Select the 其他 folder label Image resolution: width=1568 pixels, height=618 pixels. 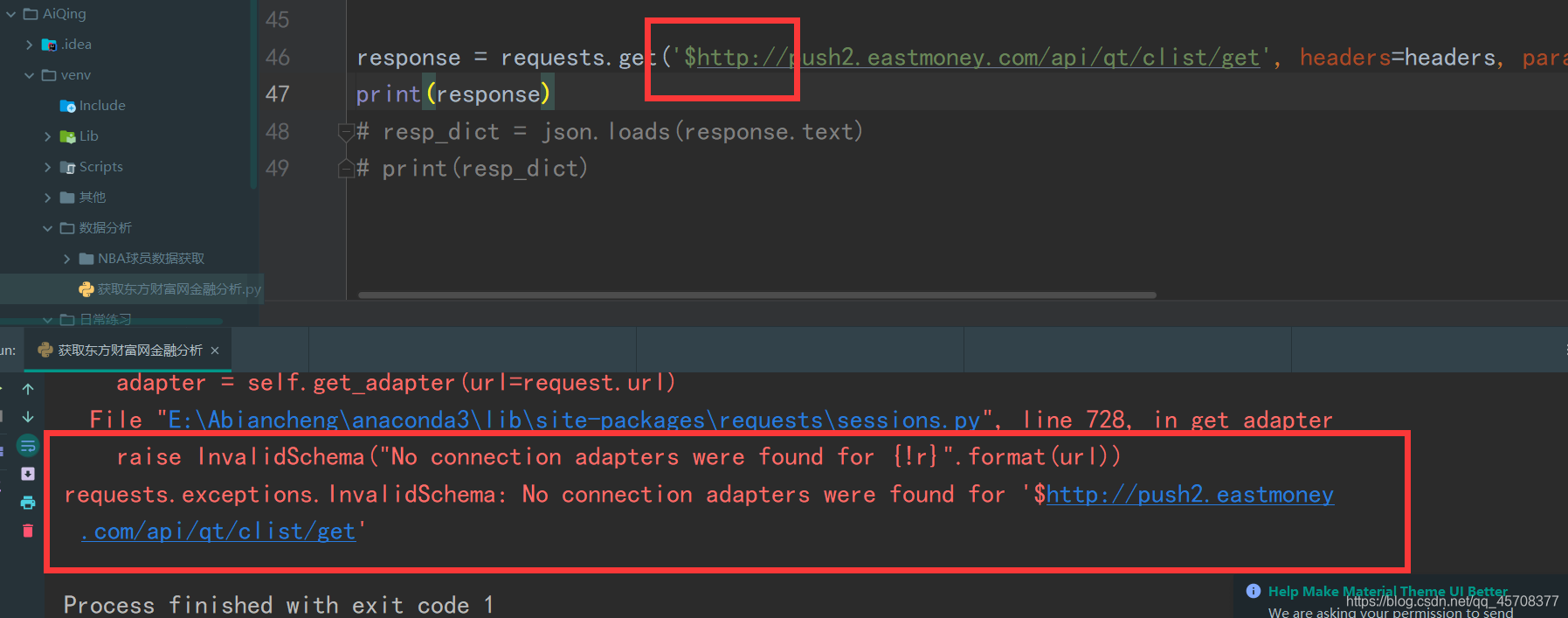point(93,198)
